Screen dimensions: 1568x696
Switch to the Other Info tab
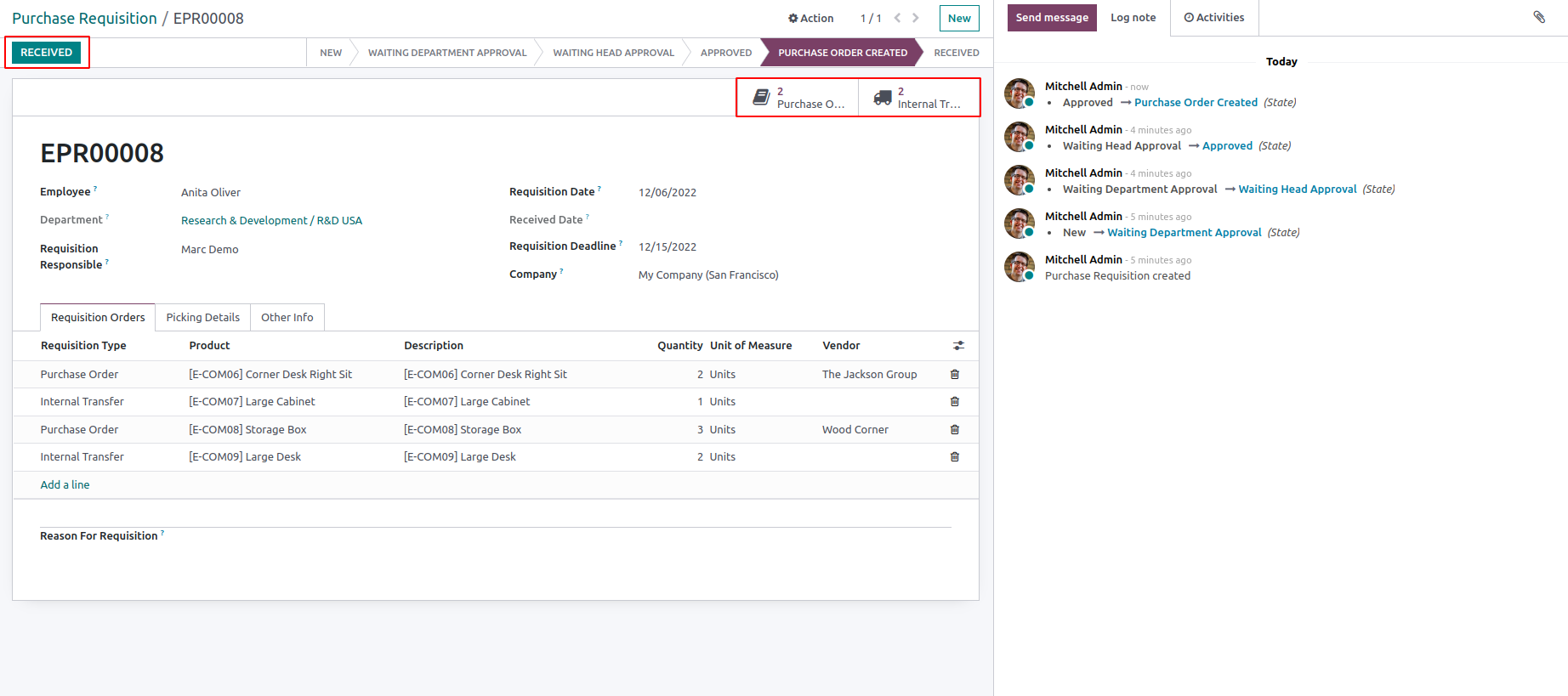[x=287, y=318]
